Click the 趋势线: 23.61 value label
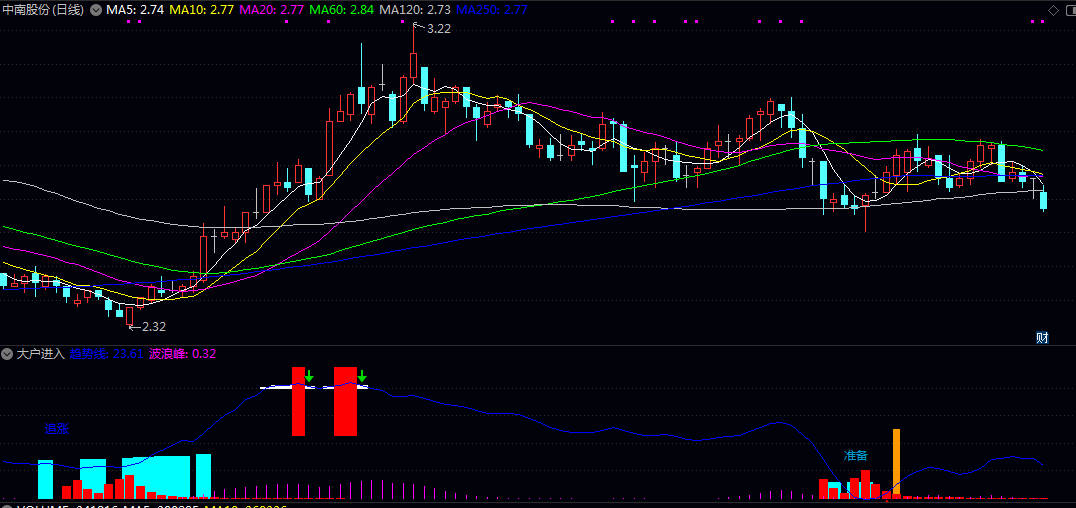 [106, 354]
